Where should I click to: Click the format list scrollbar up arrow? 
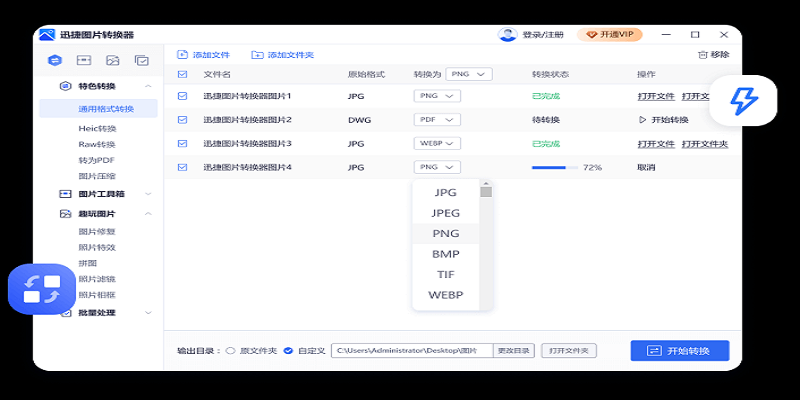[486, 184]
